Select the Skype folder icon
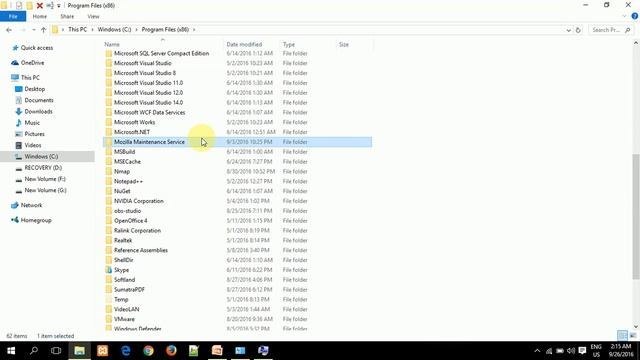Screen dimensions: 640x360 click(109, 270)
